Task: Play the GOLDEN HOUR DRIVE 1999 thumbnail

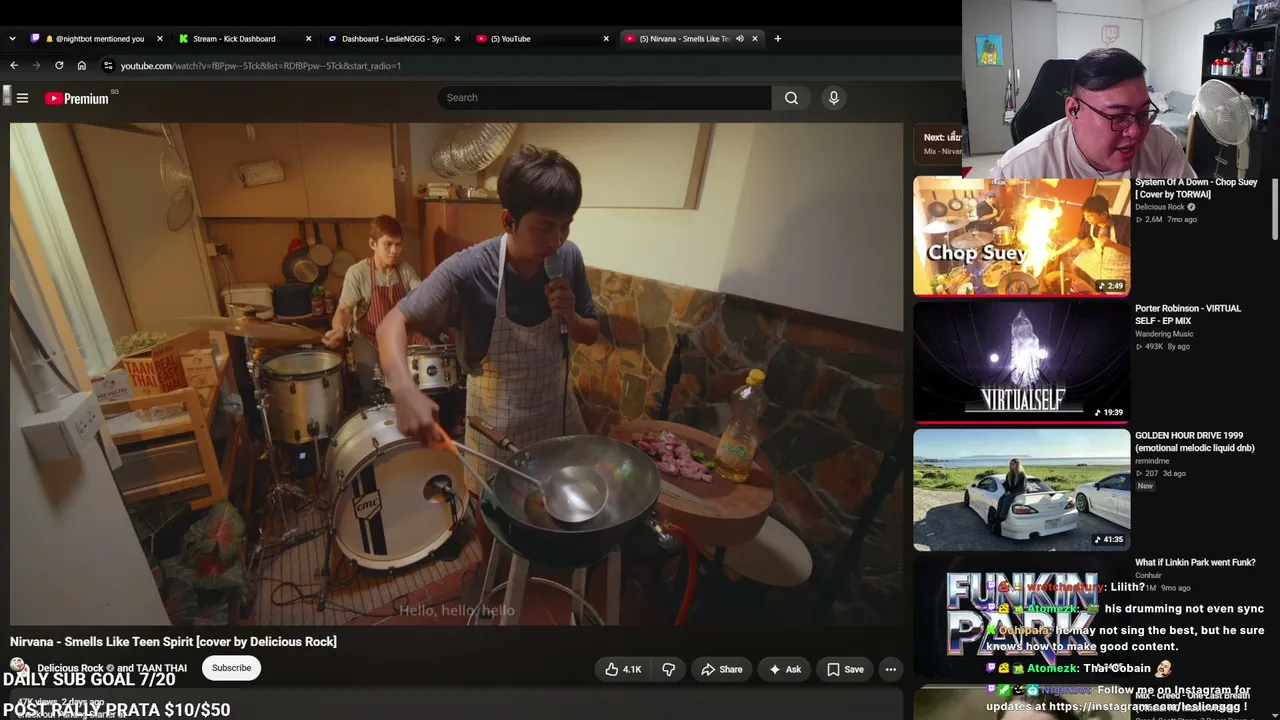Action: (x=1021, y=489)
